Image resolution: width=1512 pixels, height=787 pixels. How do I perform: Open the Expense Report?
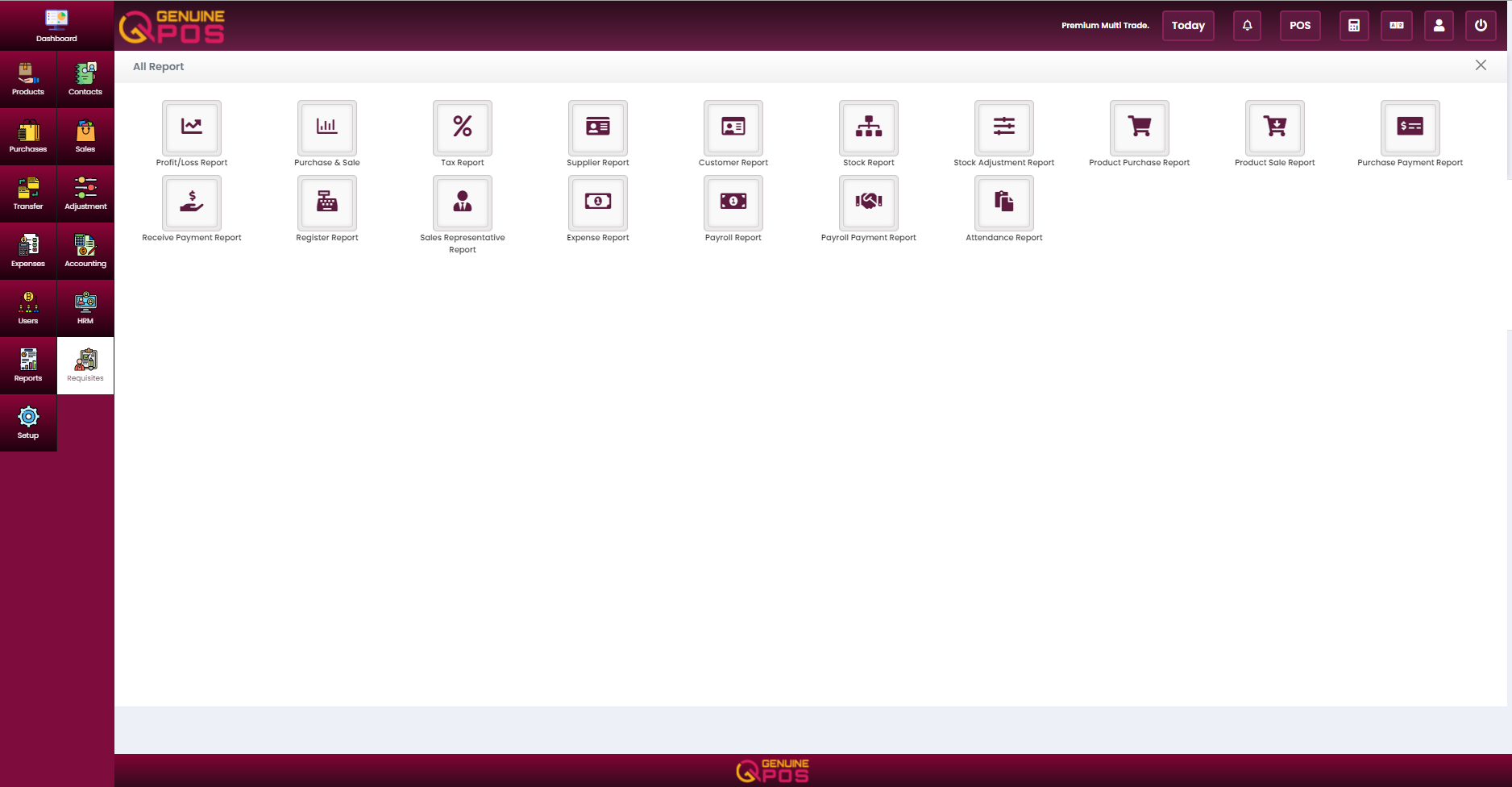[x=598, y=202]
